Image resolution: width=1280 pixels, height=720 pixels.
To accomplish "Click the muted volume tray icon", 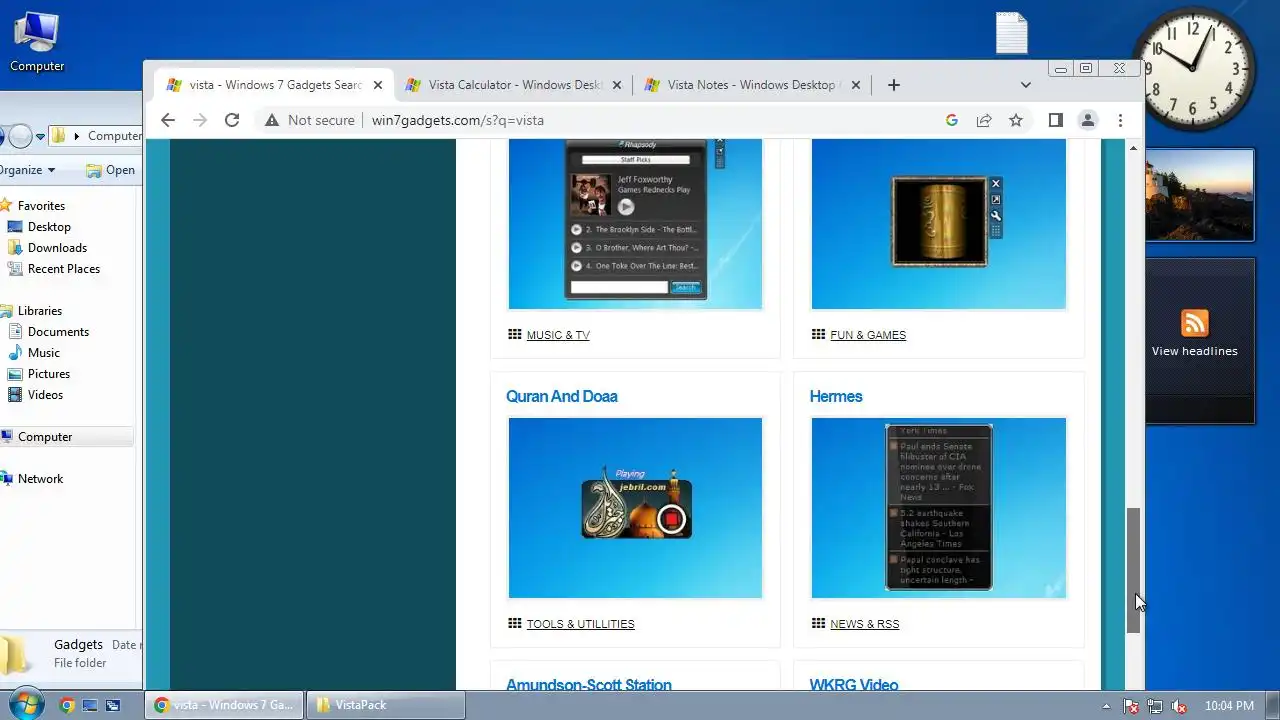I will pyautogui.click(x=1180, y=706).
